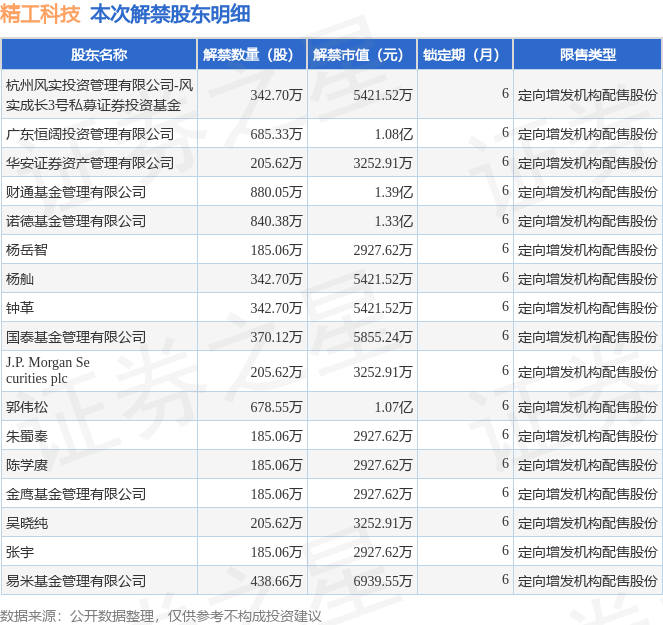Select the 朱蜀秦 shareholder name
This screenshot has width=663, height=625.
(27, 436)
